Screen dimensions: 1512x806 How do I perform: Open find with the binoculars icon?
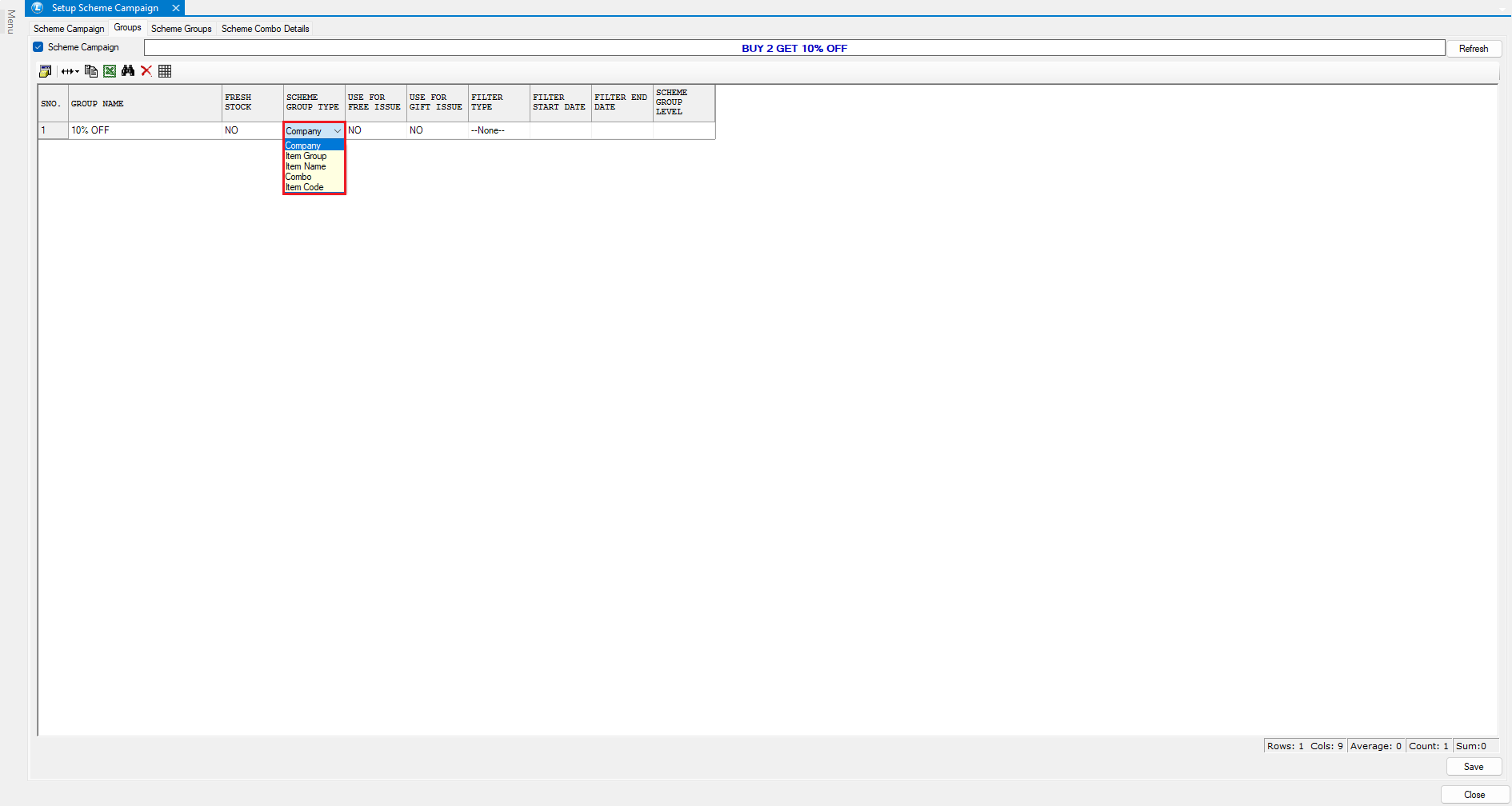128,71
